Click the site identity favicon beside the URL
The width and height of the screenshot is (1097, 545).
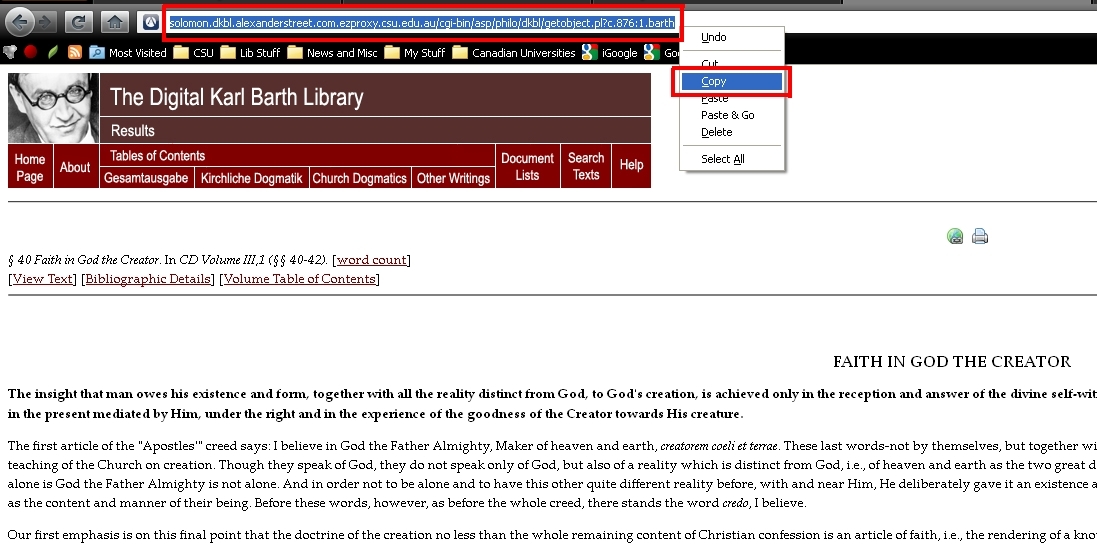pyautogui.click(x=150, y=23)
